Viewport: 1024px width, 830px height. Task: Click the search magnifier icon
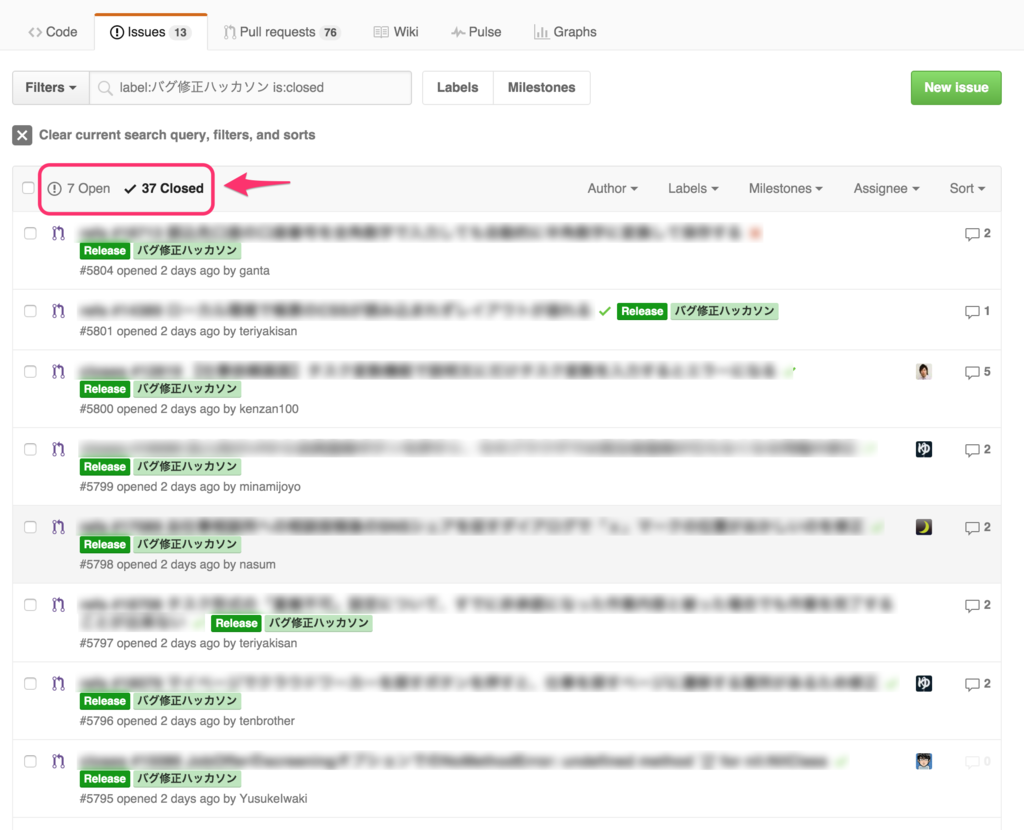coord(104,88)
